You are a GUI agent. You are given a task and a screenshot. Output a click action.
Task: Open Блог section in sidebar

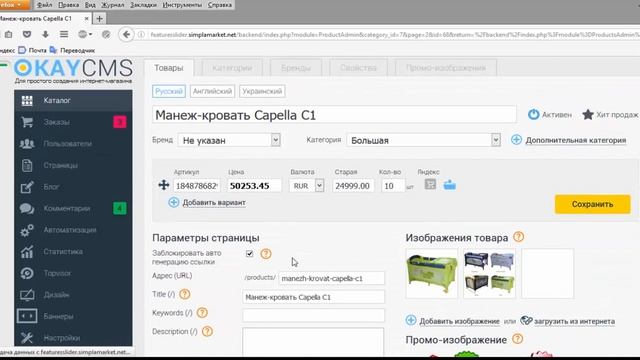pos(73,187)
